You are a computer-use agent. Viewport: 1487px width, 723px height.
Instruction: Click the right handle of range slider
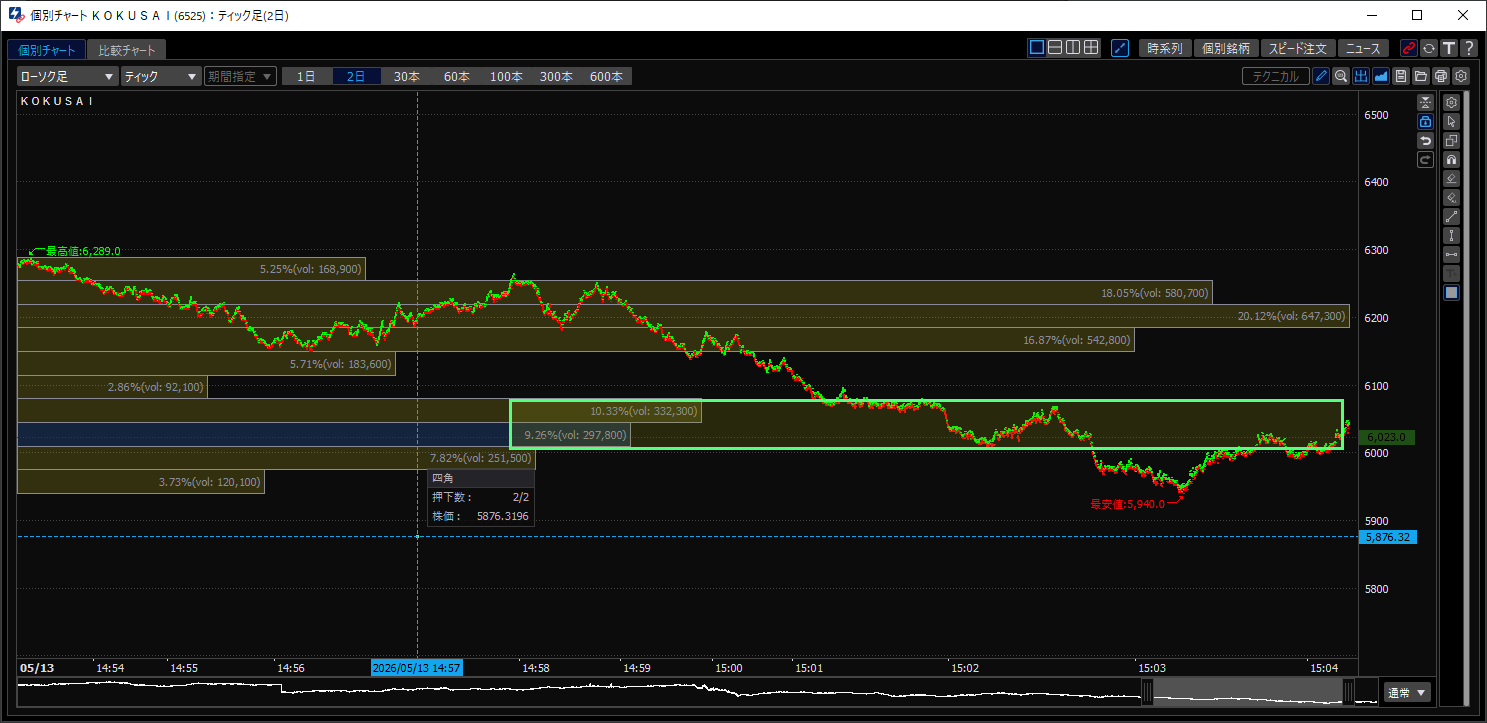[1349, 691]
